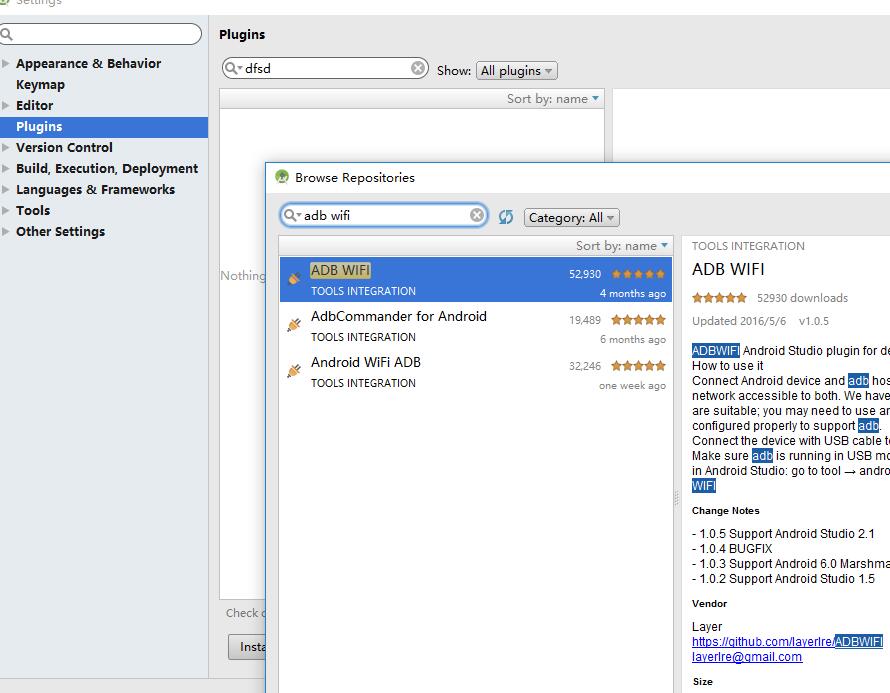
Task: Click the panel splitter grip handle
Action: [x=677, y=498]
